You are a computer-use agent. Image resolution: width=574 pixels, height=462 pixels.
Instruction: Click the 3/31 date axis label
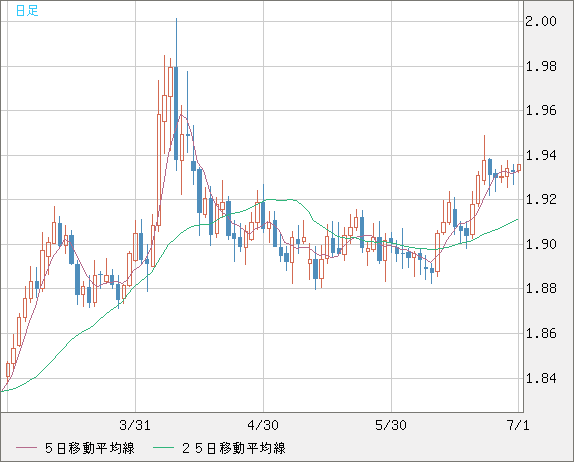(135, 425)
